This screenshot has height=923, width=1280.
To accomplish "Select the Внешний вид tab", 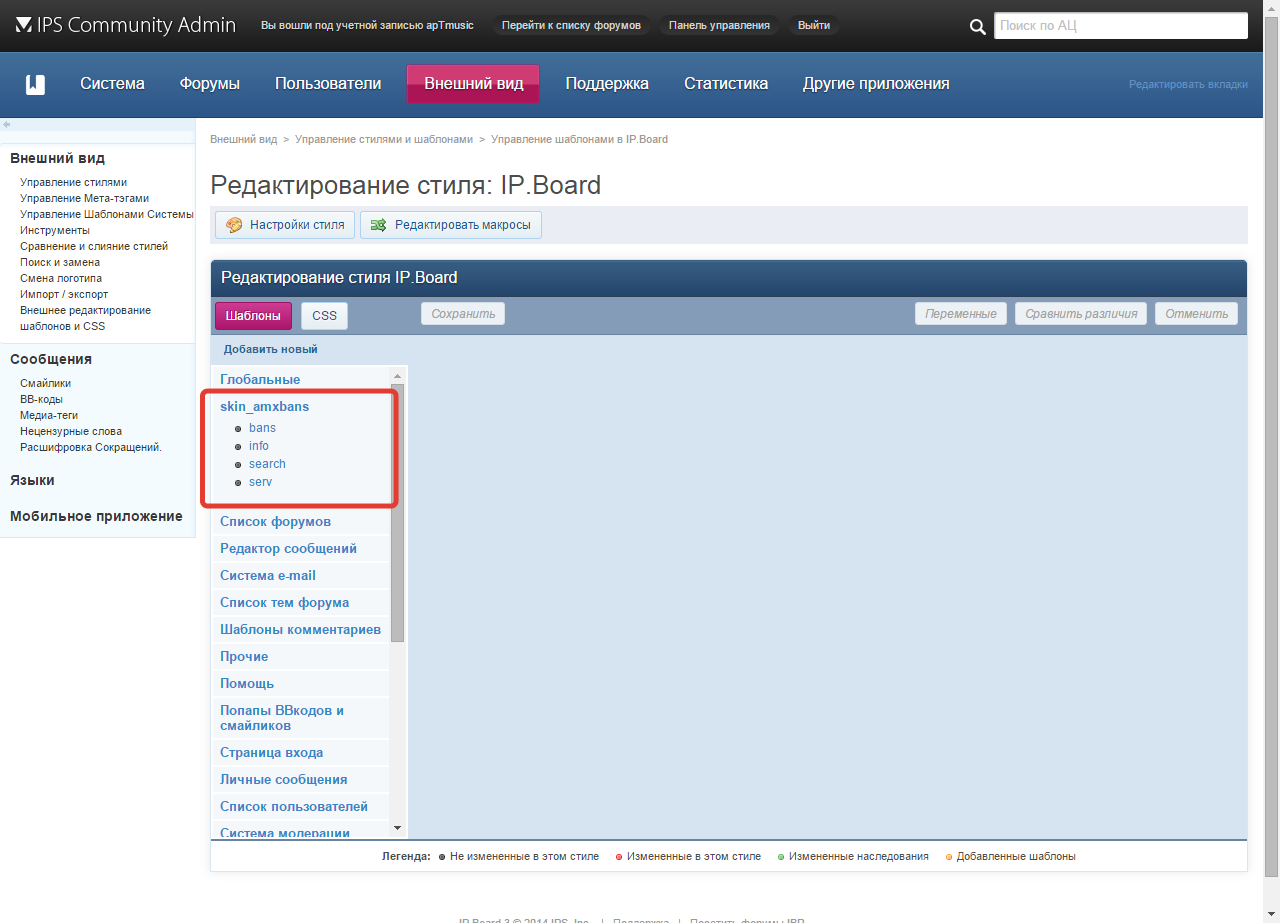I will [473, 84].
